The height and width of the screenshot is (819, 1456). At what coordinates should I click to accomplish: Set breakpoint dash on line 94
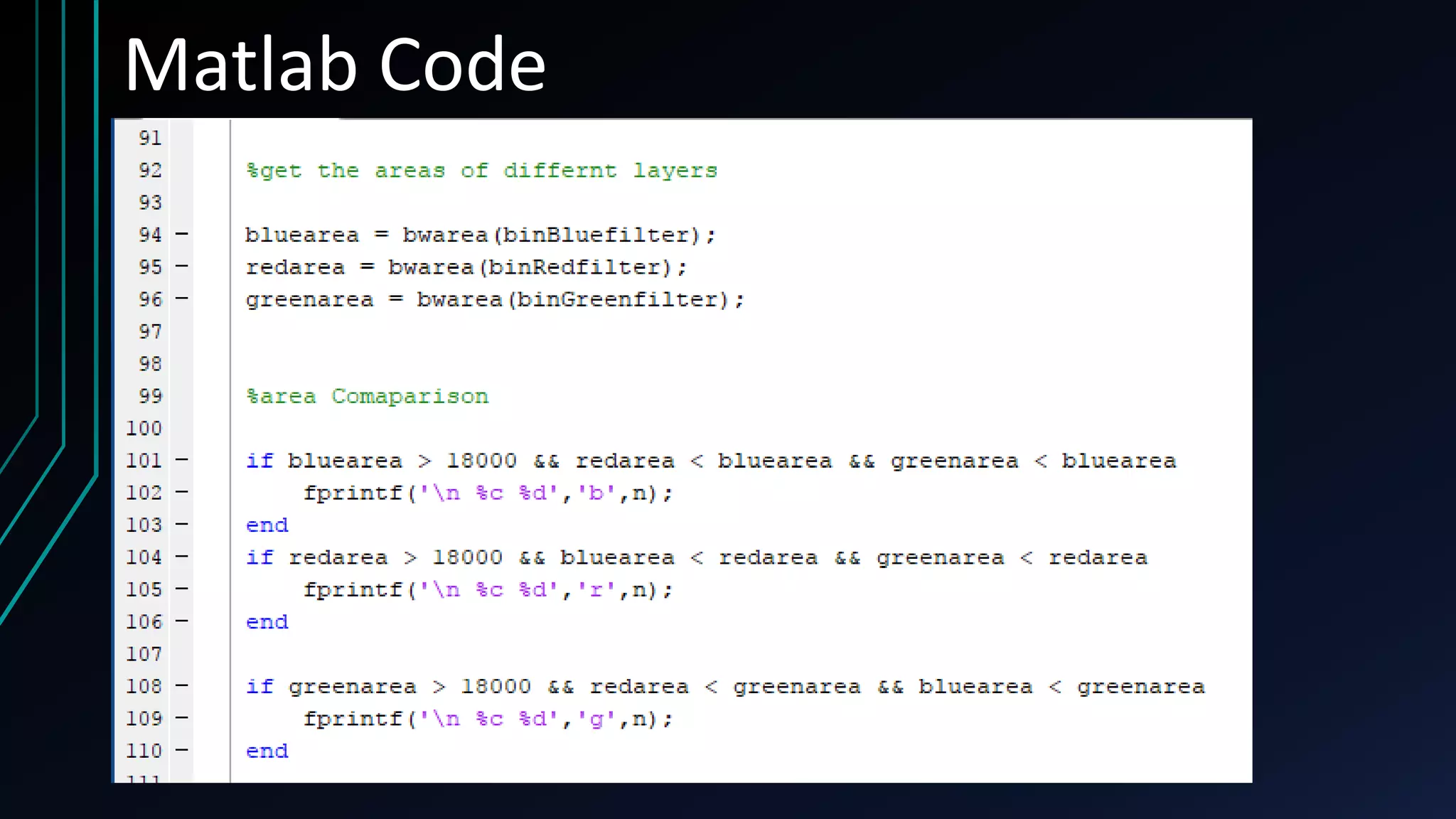[x=182, y=234]
